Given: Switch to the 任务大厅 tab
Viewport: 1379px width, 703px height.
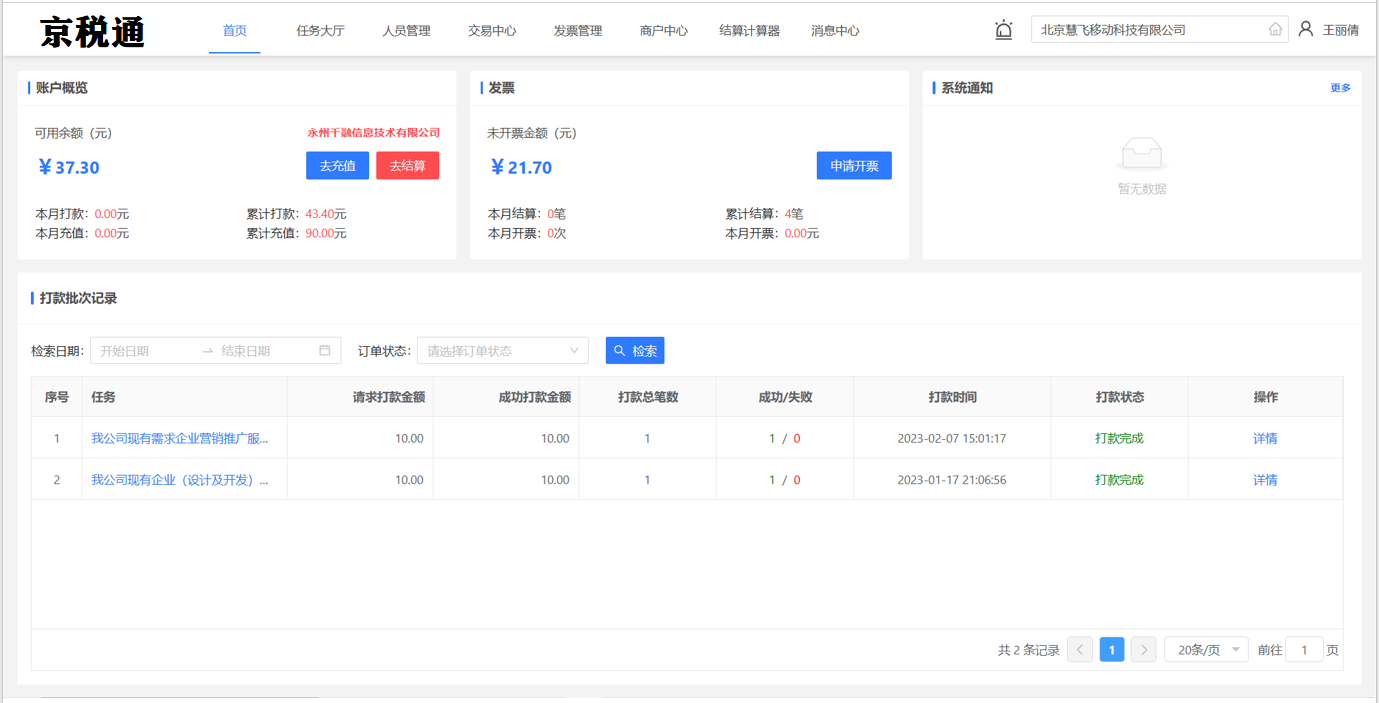Looking at the screenshot, I should click(320, 31).
